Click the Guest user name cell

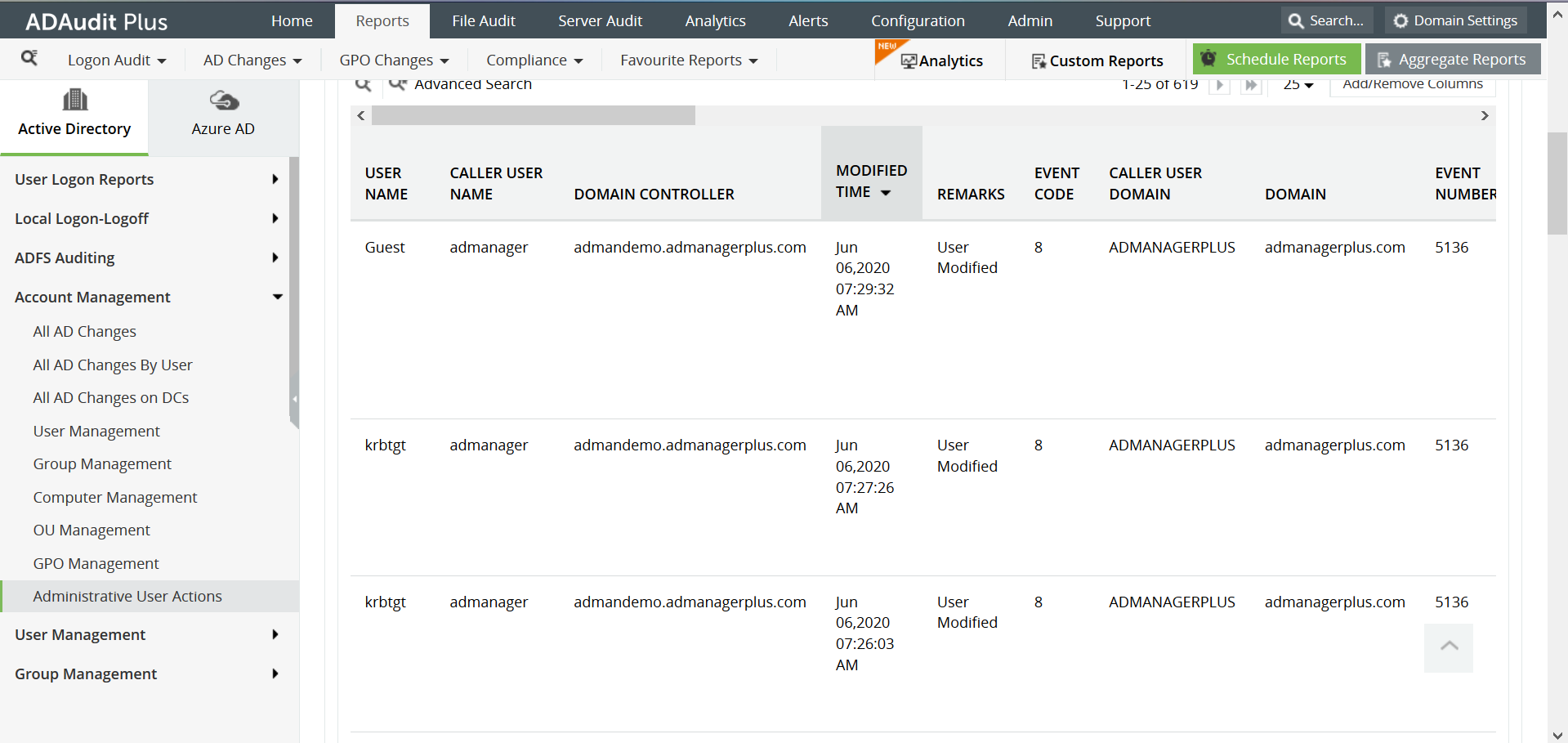tap(385, 248)
